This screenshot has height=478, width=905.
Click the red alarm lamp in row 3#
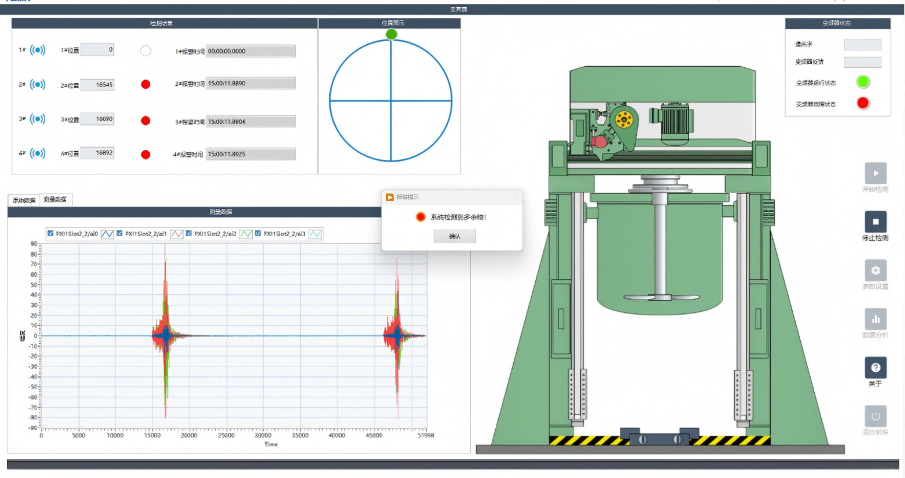145,121
